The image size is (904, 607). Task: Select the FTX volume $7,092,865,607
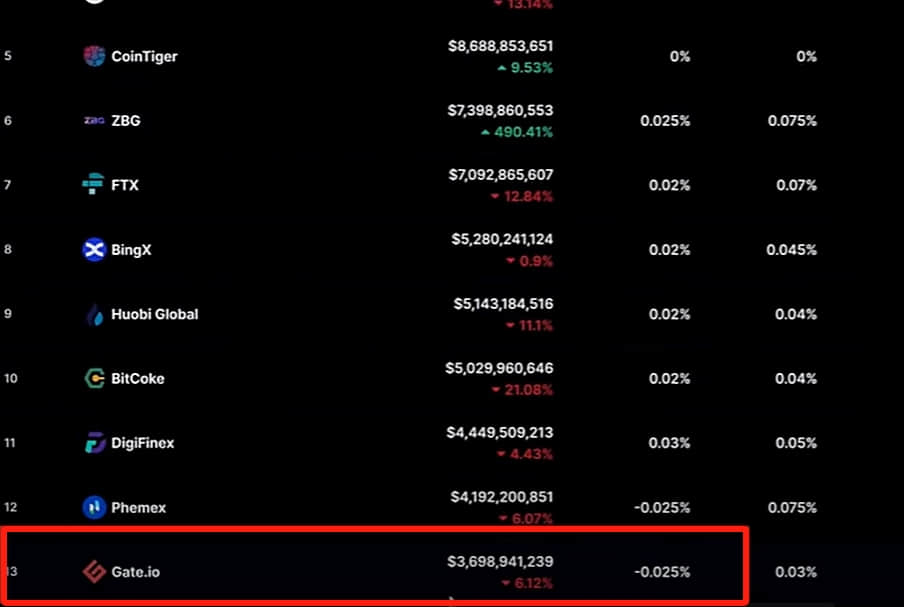[x=500, y=175]
